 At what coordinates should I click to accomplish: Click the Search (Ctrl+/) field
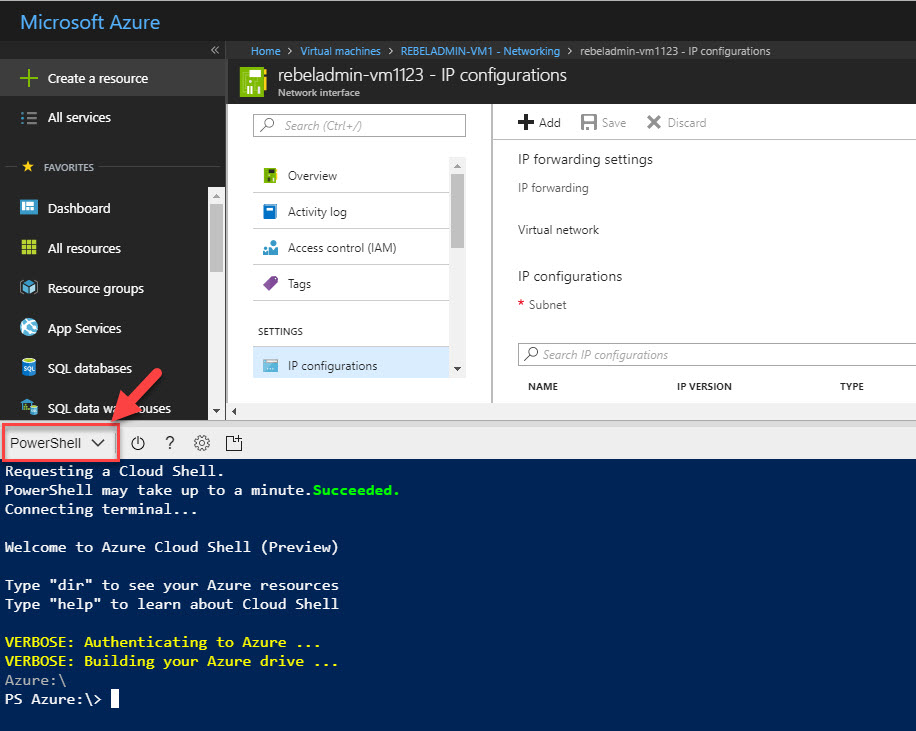359,125
